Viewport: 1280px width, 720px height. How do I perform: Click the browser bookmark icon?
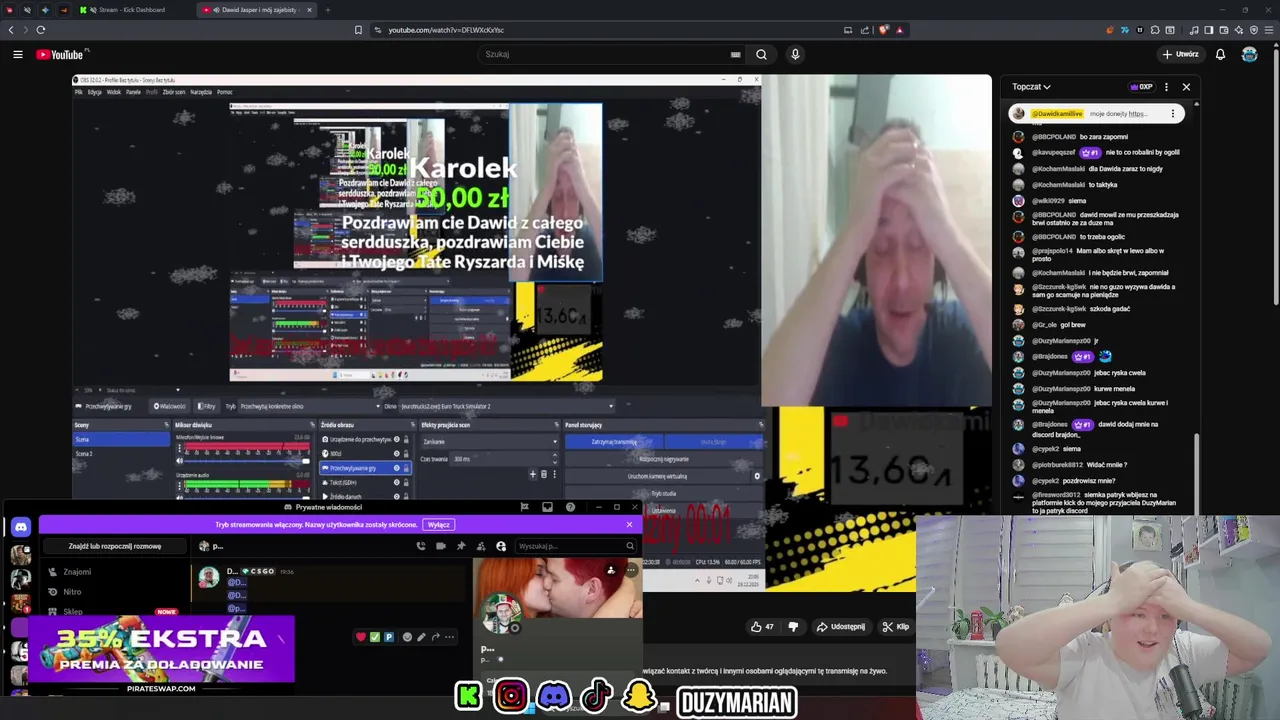click(358, 30)
